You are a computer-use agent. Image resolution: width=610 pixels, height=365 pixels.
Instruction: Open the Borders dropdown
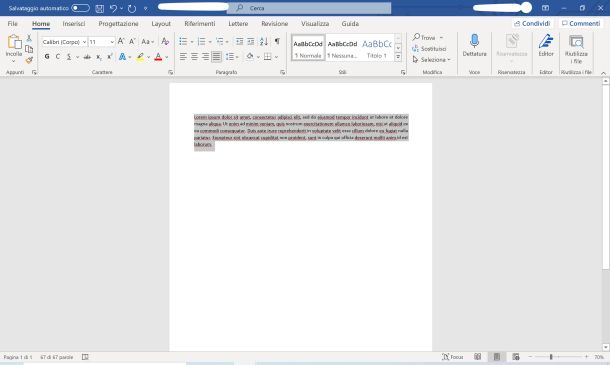tap(276, 57)
